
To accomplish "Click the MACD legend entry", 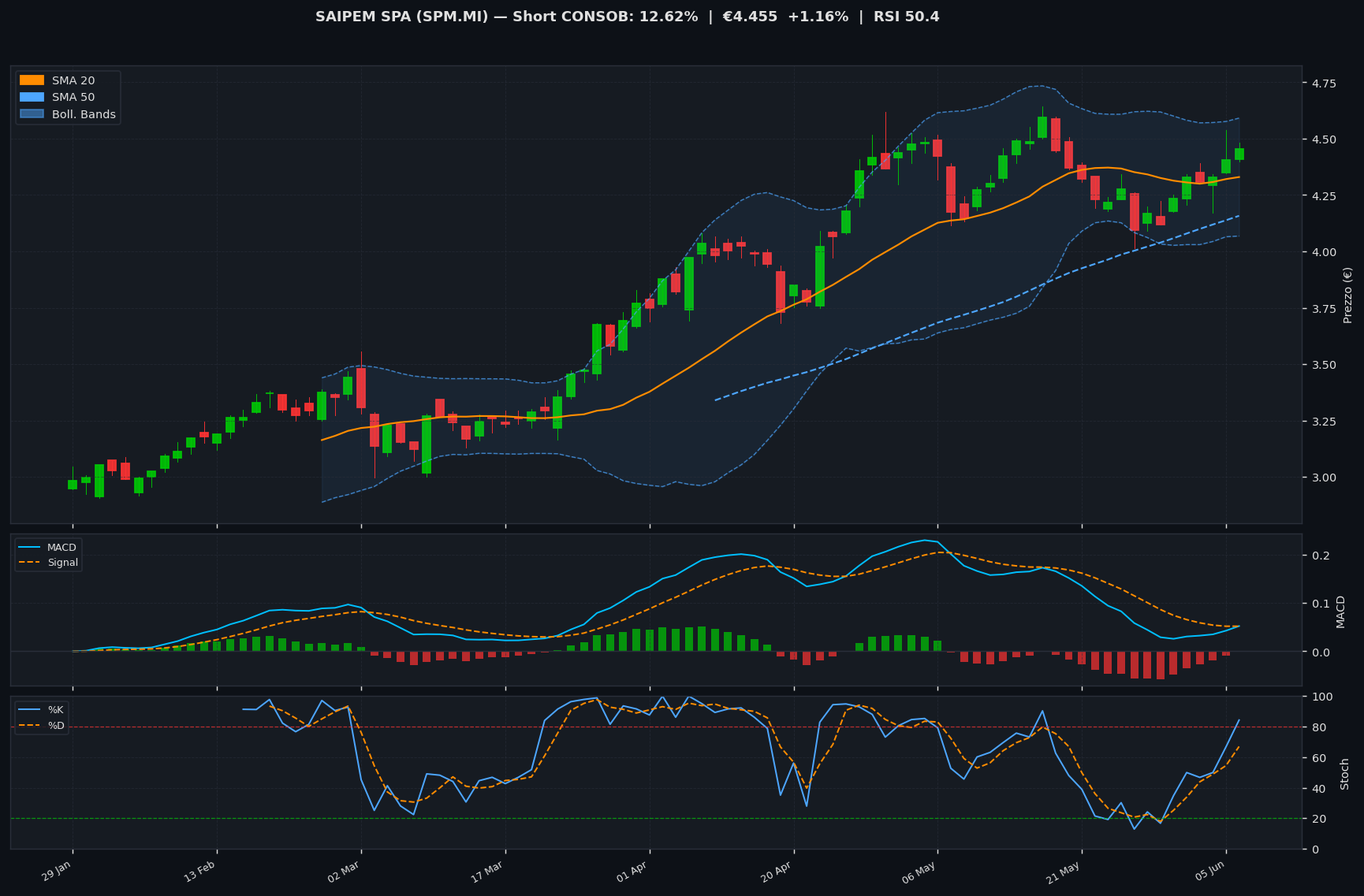I will point(47,548).
